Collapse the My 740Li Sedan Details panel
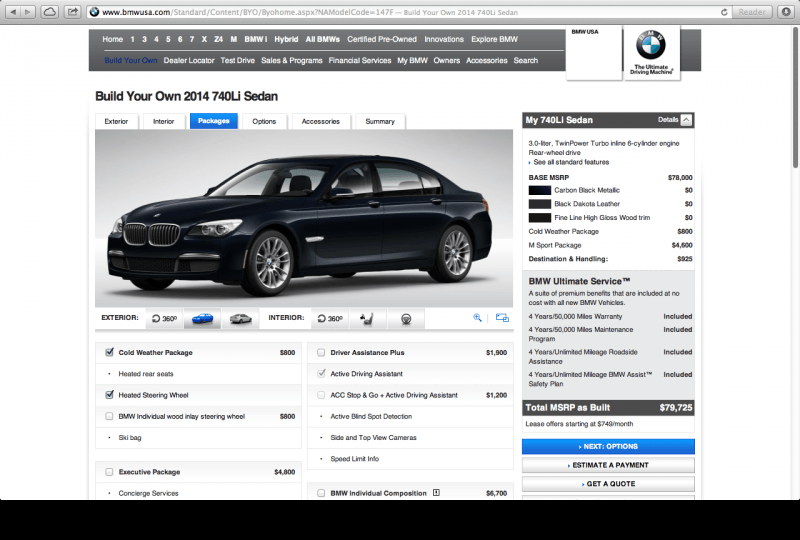Viewport: 800px width, 540px height. coord(686,120)
